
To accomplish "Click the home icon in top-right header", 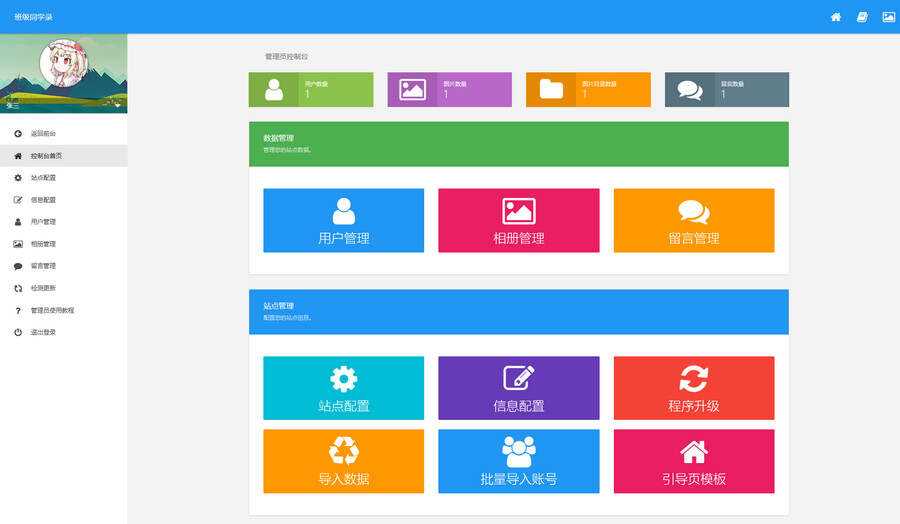I will point(835,17).
